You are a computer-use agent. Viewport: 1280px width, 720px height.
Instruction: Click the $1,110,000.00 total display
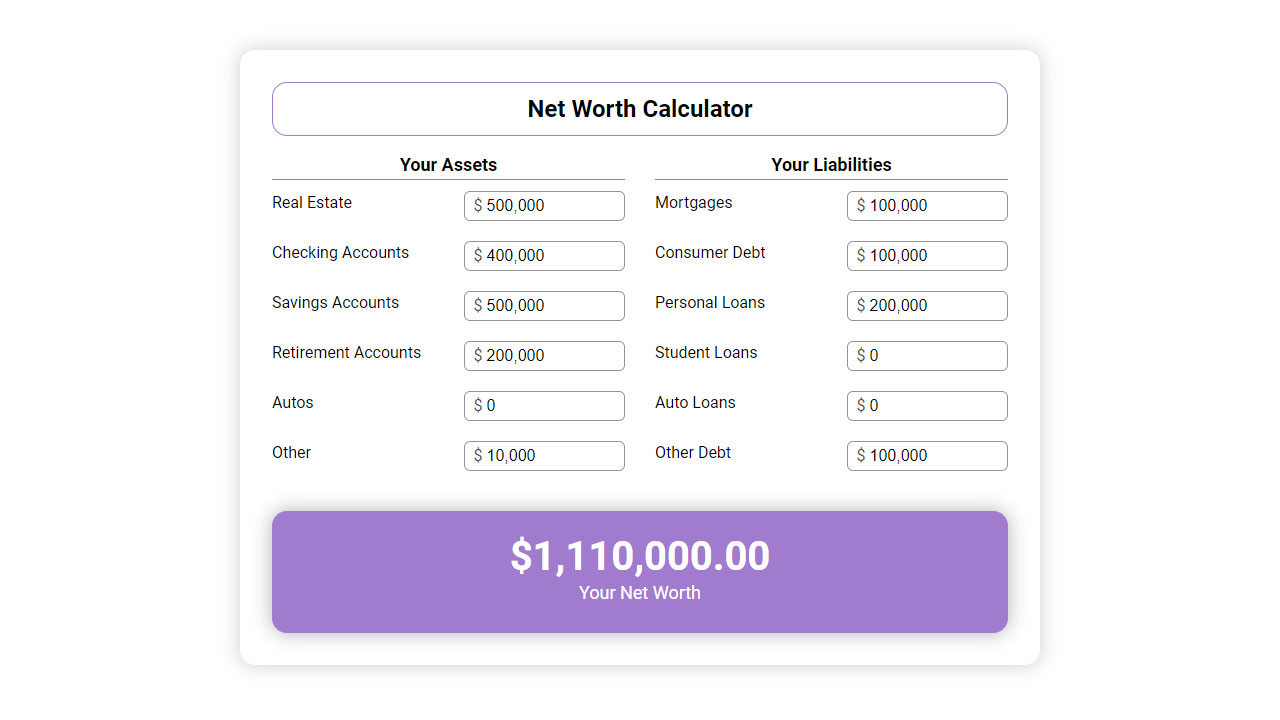click(640, 555)
